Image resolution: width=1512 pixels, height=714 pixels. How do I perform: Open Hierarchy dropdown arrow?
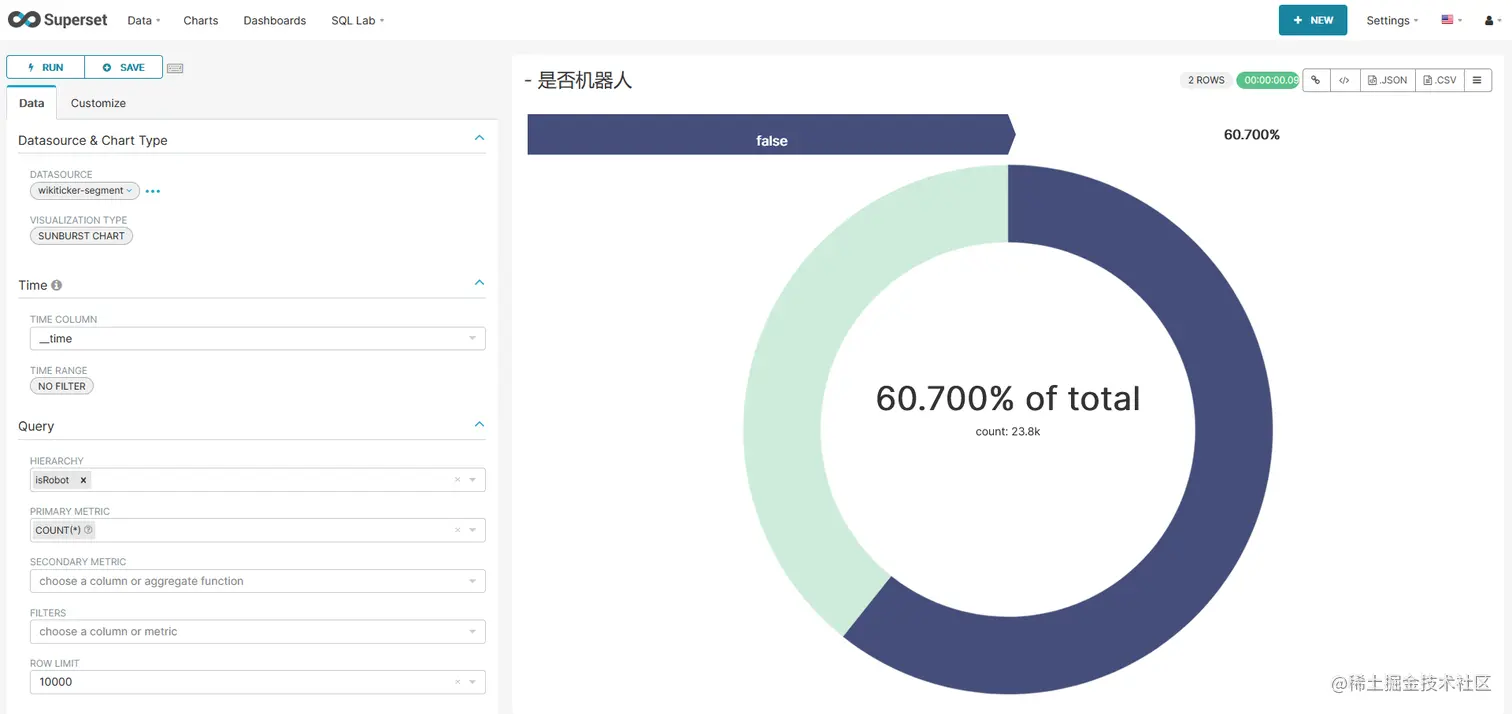tap(473, 480)
